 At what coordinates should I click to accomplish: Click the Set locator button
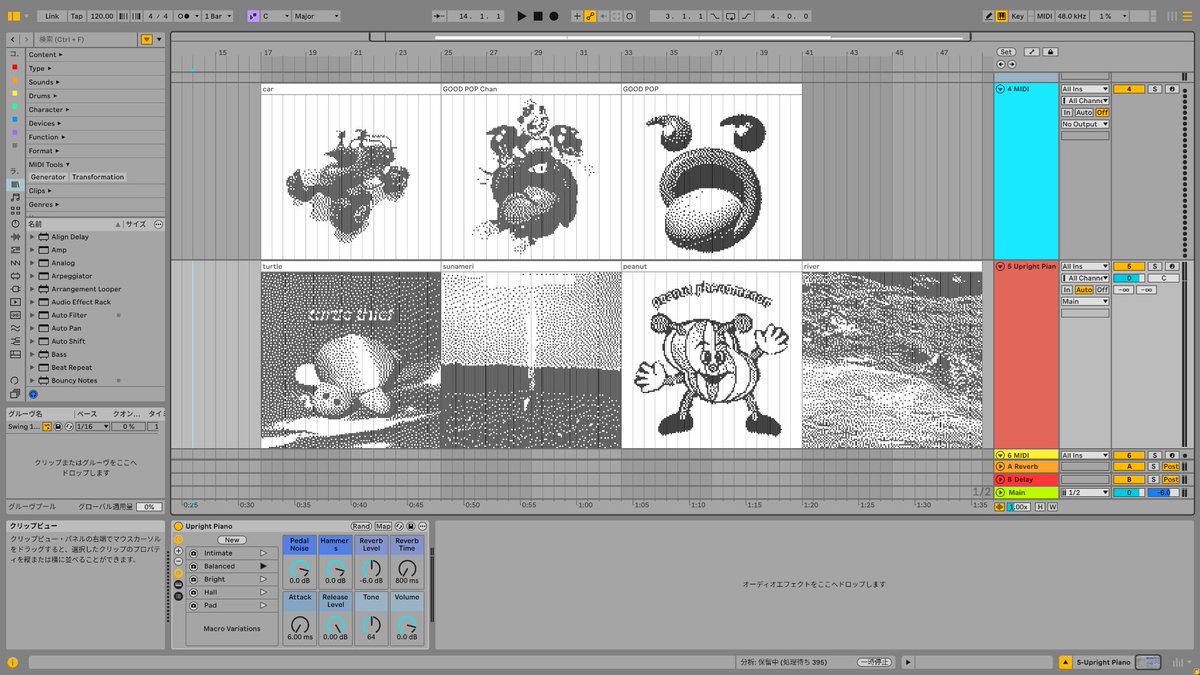1006,52
